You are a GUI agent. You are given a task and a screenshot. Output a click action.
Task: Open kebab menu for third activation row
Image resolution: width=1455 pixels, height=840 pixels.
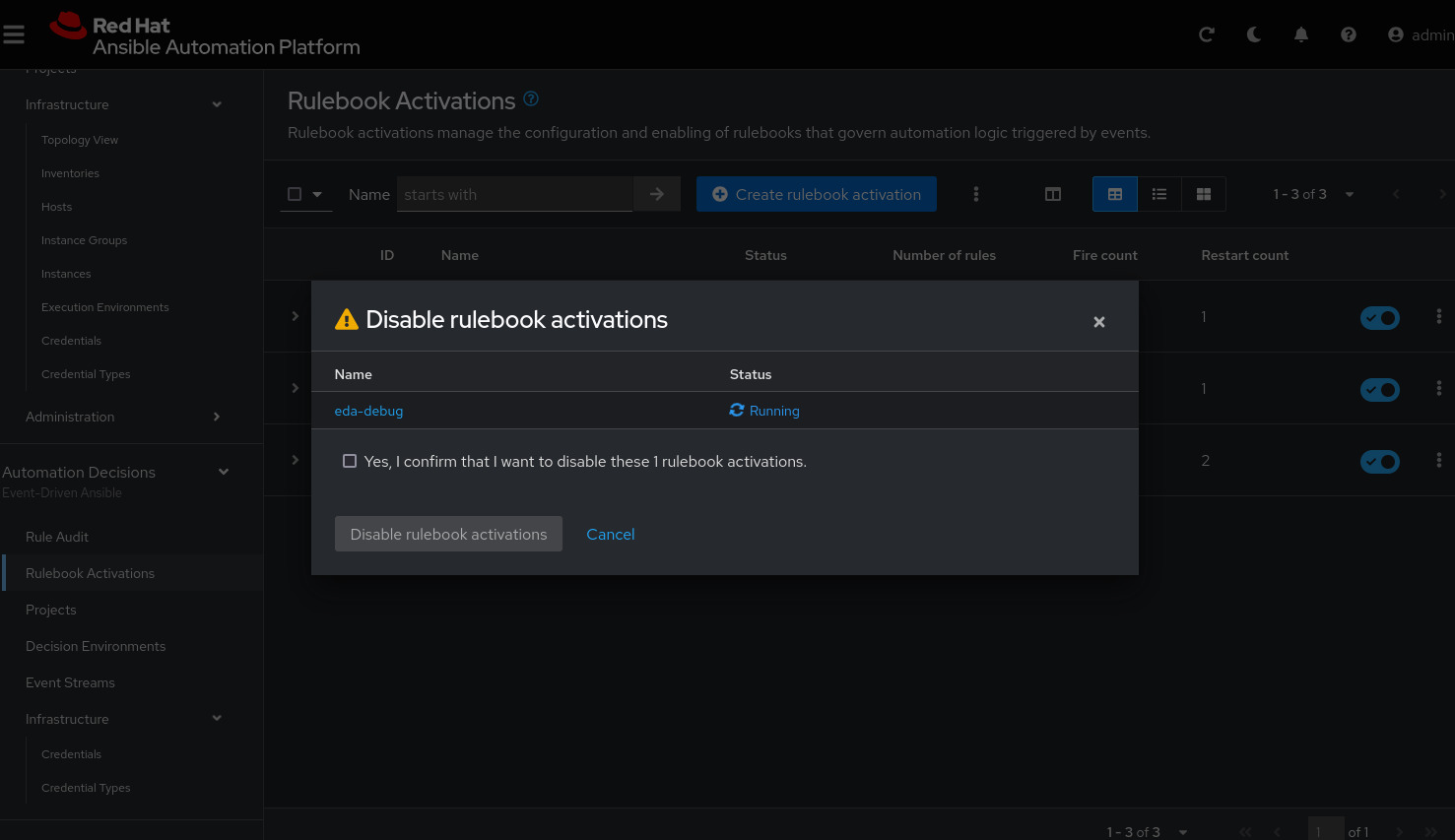click(1439, 460)
